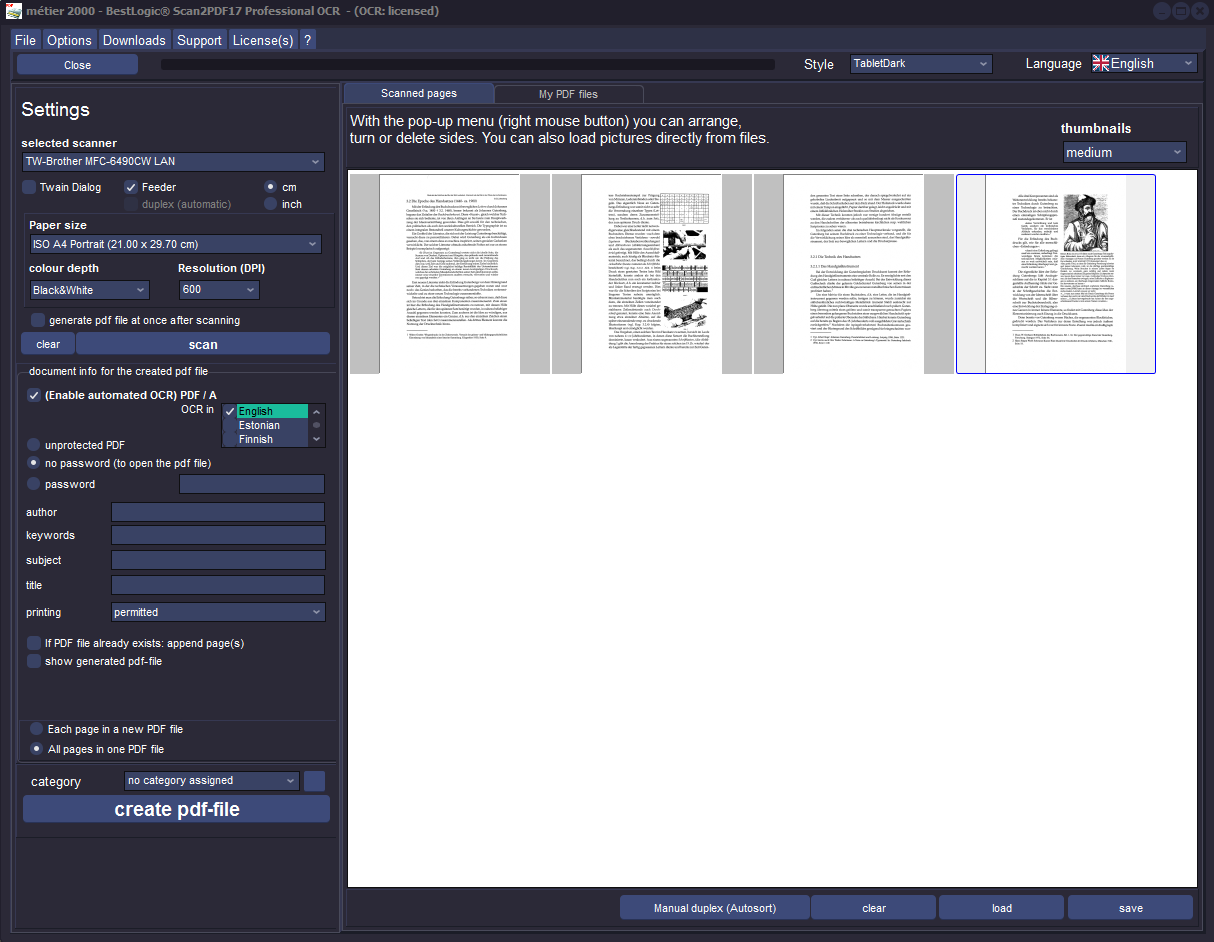Open the selected scanner dropdown

coord(173,162)
